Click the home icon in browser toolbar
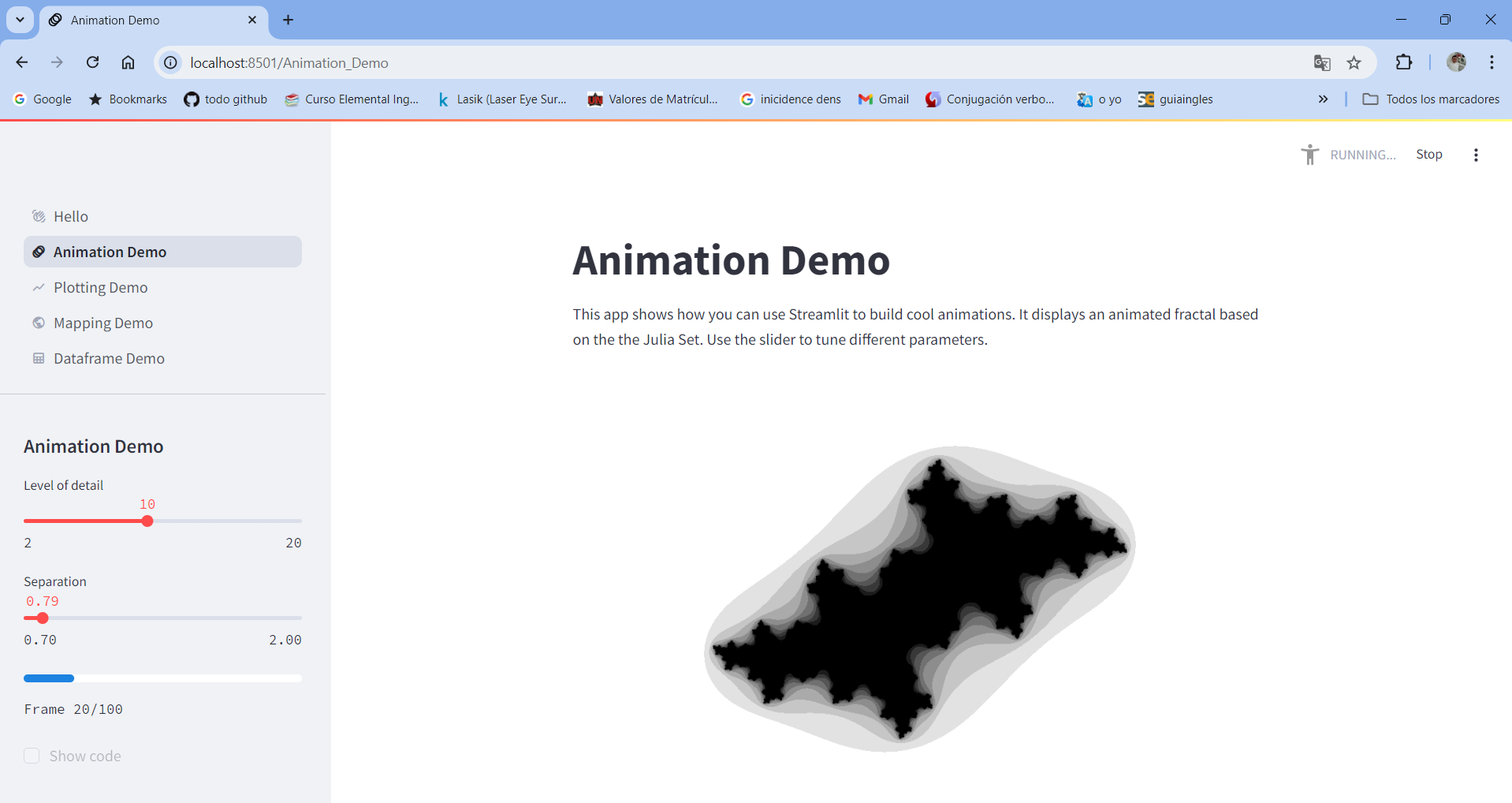Image resolution: width=1512 pixels, height=803 pixels. (128, 62)
